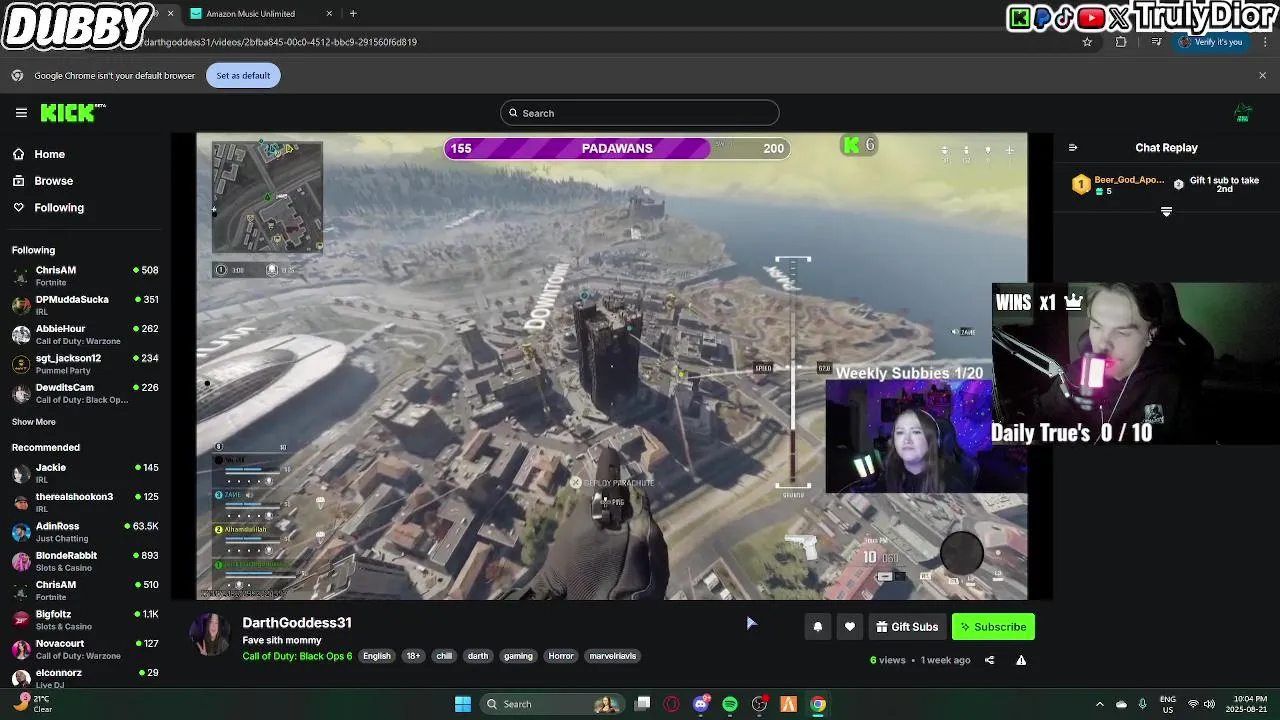Open AbbieHour channel in Following list

pyautogui.click(x=85, y=334)
